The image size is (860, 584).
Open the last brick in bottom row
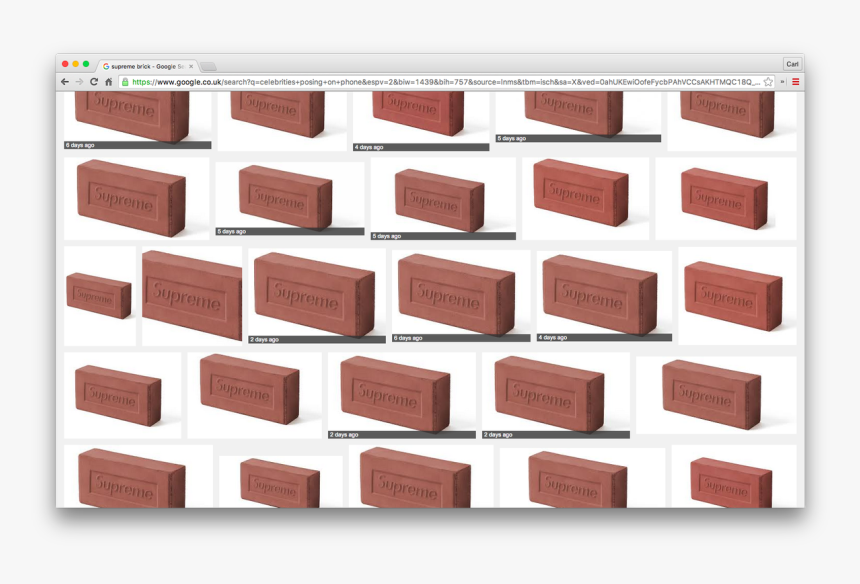tap(734, 476)
